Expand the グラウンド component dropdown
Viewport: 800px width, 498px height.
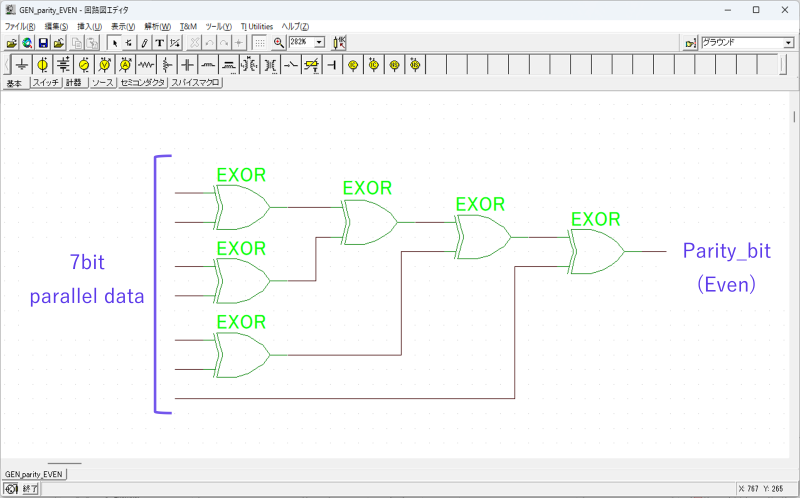click(789, 43)
